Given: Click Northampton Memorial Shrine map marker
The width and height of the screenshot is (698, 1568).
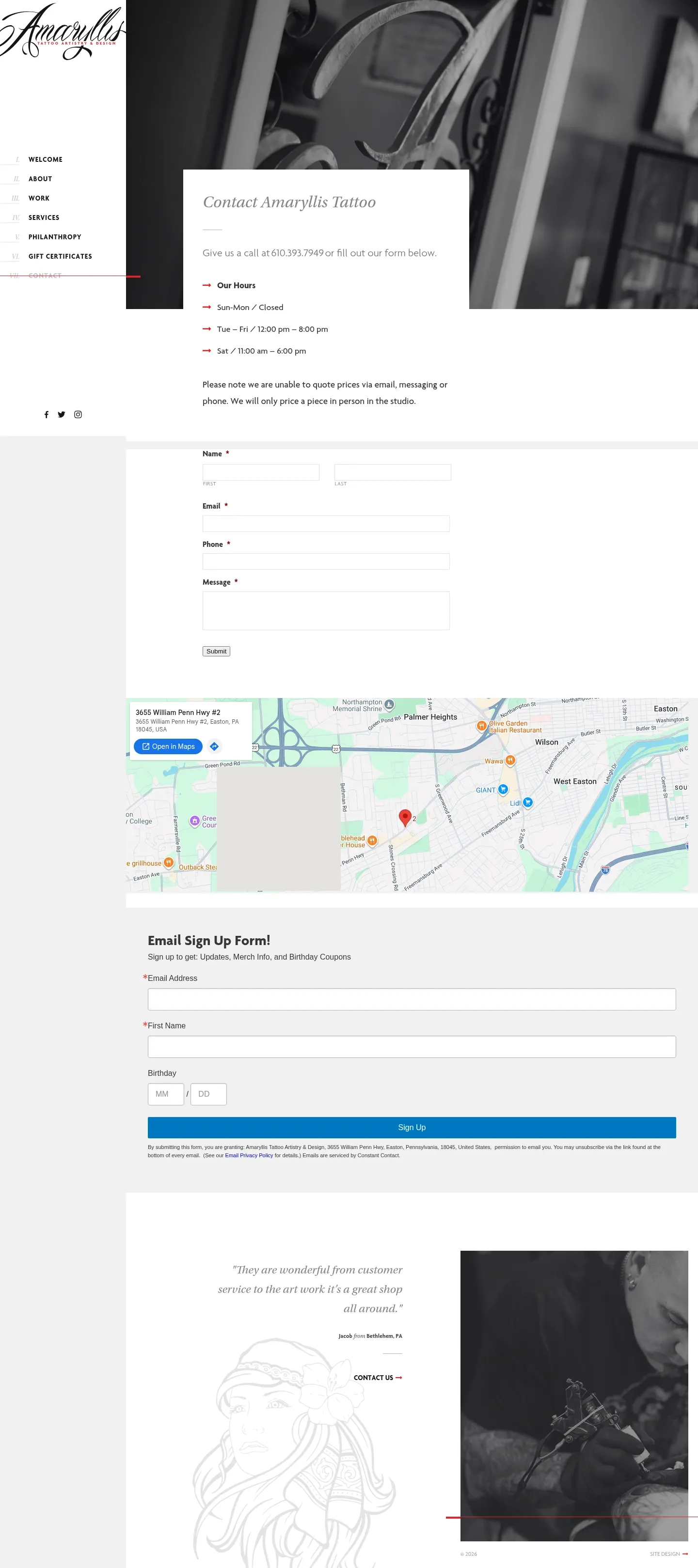Looking at the screenshot, I should (x=389, y=705).
